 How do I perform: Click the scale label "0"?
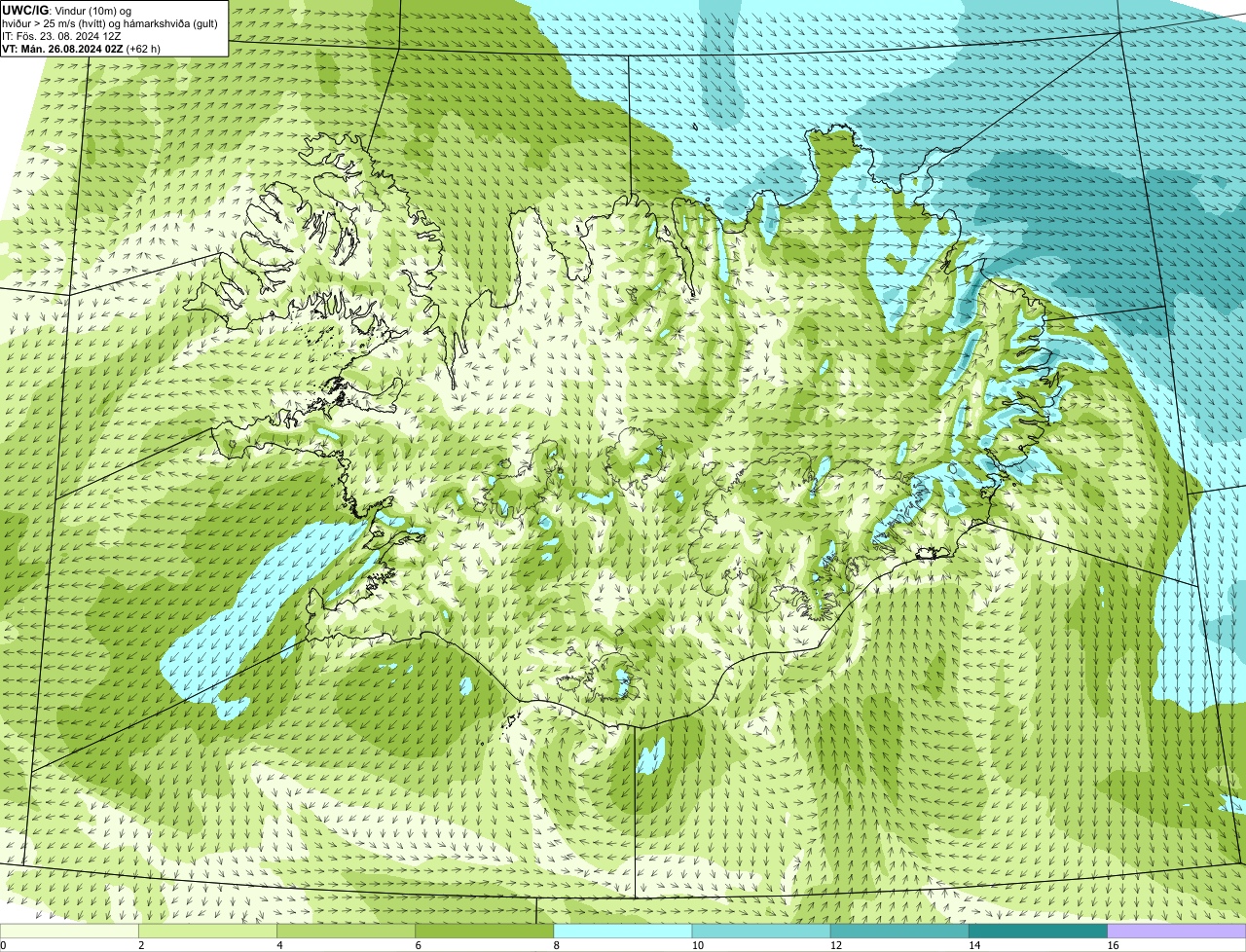[3, 945]
